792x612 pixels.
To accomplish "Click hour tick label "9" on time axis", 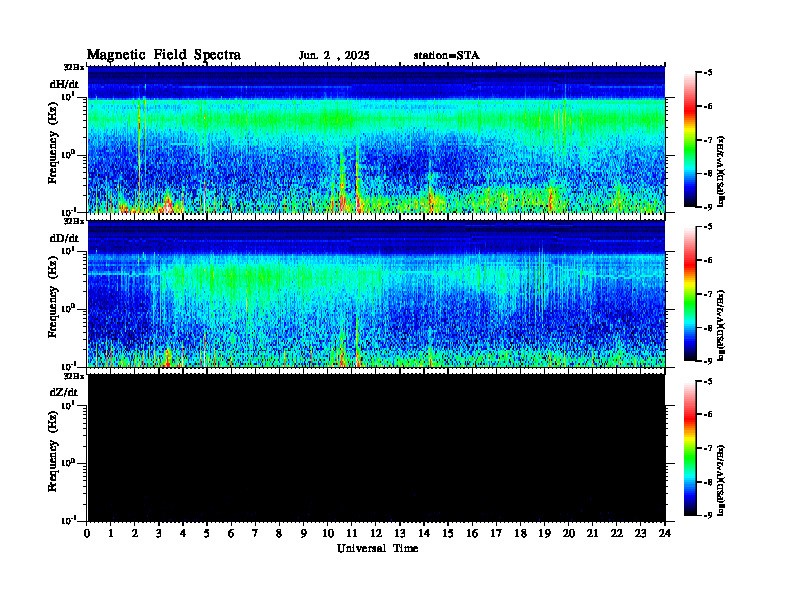I will tap(304, 534).
